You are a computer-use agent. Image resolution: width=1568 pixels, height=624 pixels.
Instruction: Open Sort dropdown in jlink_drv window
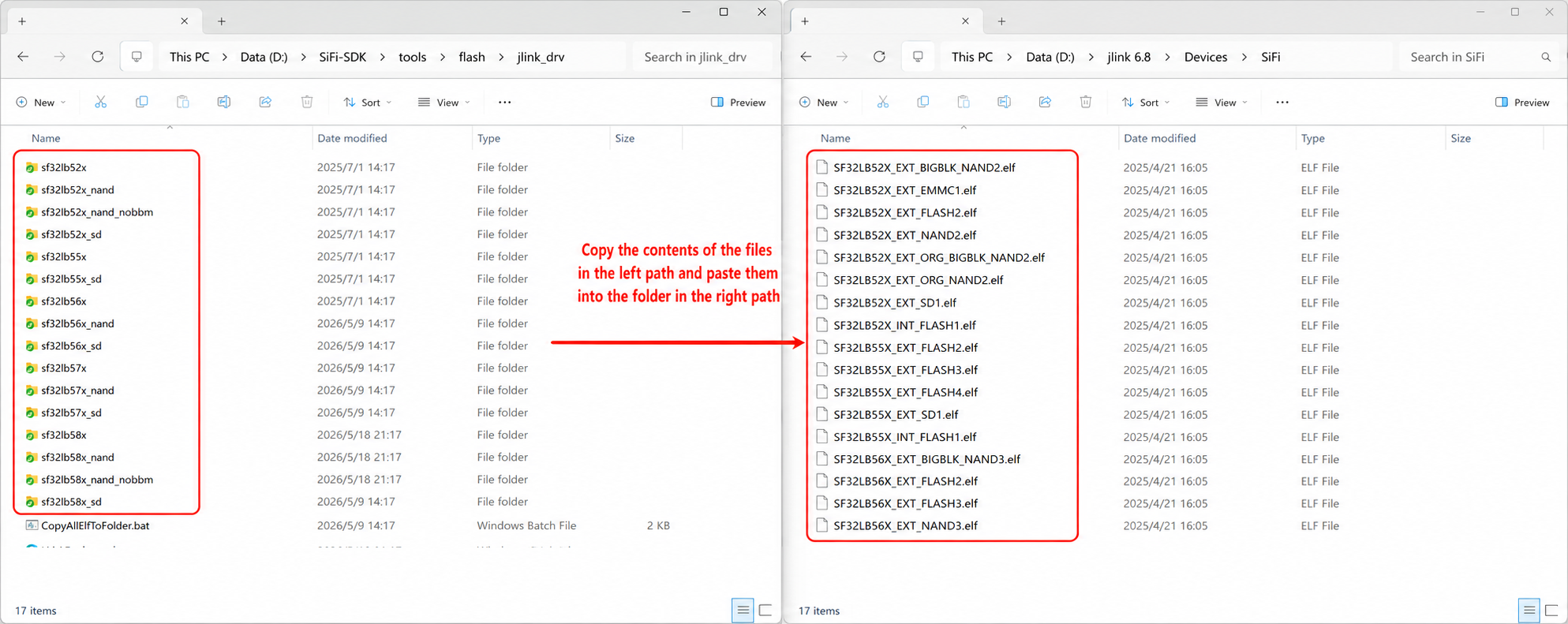[x=367, y=103]
